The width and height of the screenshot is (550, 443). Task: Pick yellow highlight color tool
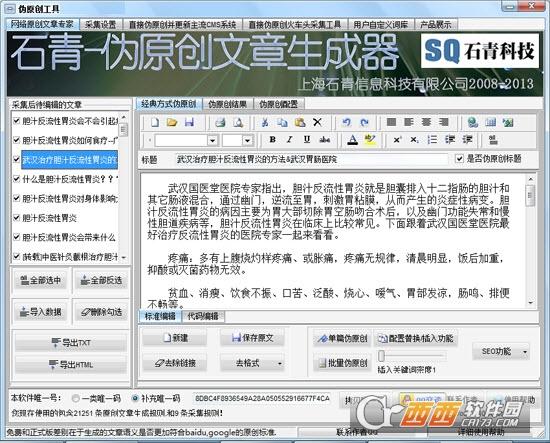pyautogui.click(x=370, y=140)
